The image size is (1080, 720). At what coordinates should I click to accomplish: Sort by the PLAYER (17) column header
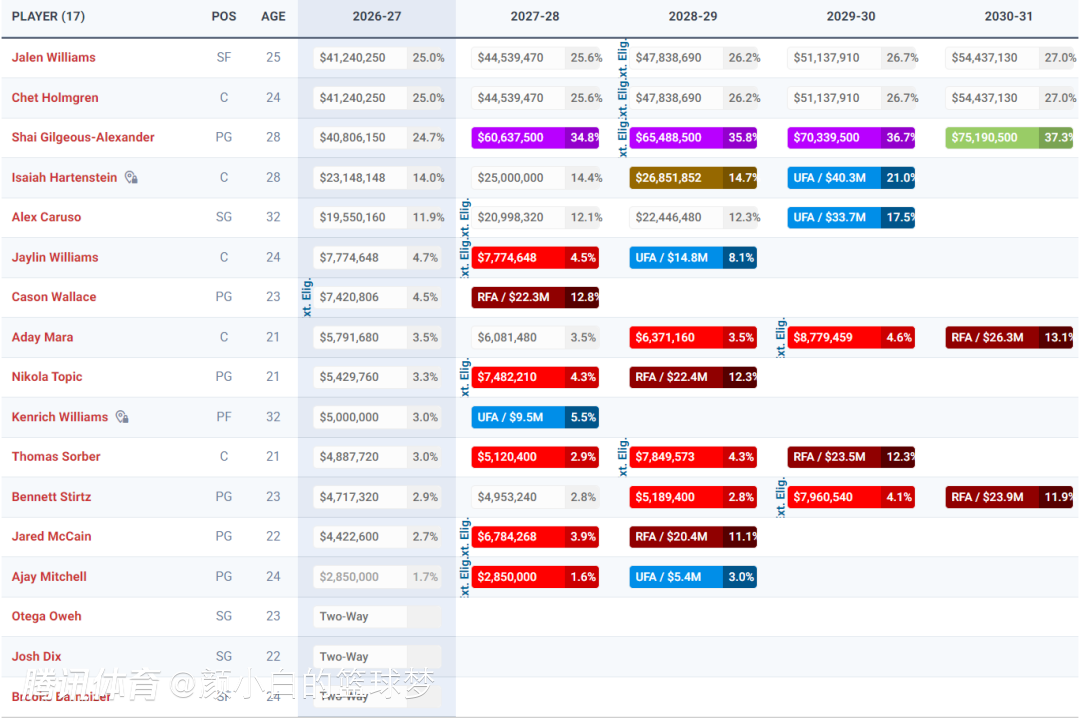(x=48, y=16)
